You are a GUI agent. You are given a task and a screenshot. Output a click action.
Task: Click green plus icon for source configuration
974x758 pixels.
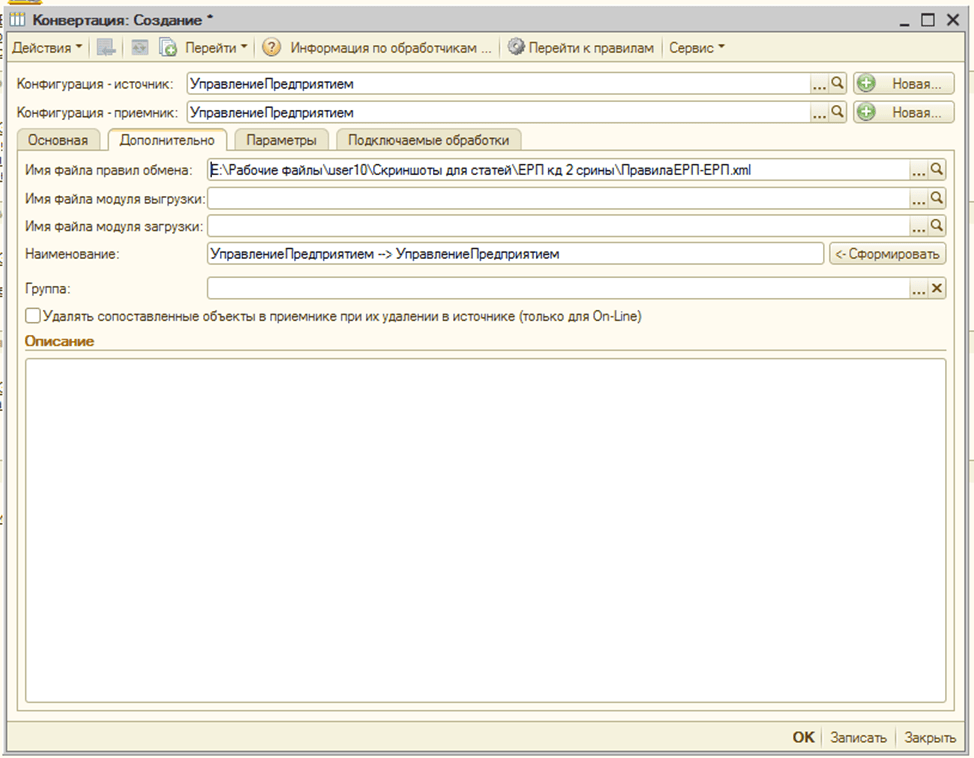point(866,85)
